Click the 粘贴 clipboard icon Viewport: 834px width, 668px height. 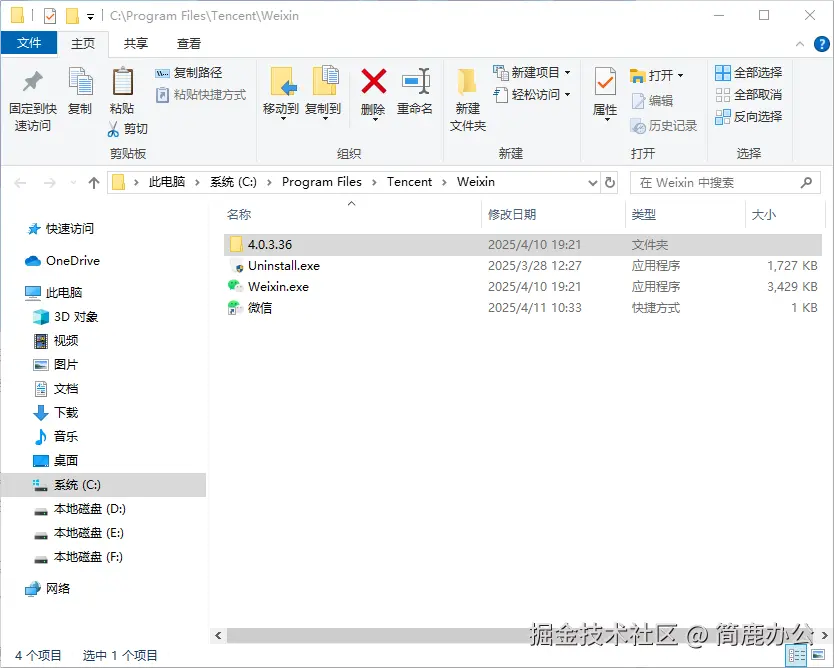coord(122,82)
